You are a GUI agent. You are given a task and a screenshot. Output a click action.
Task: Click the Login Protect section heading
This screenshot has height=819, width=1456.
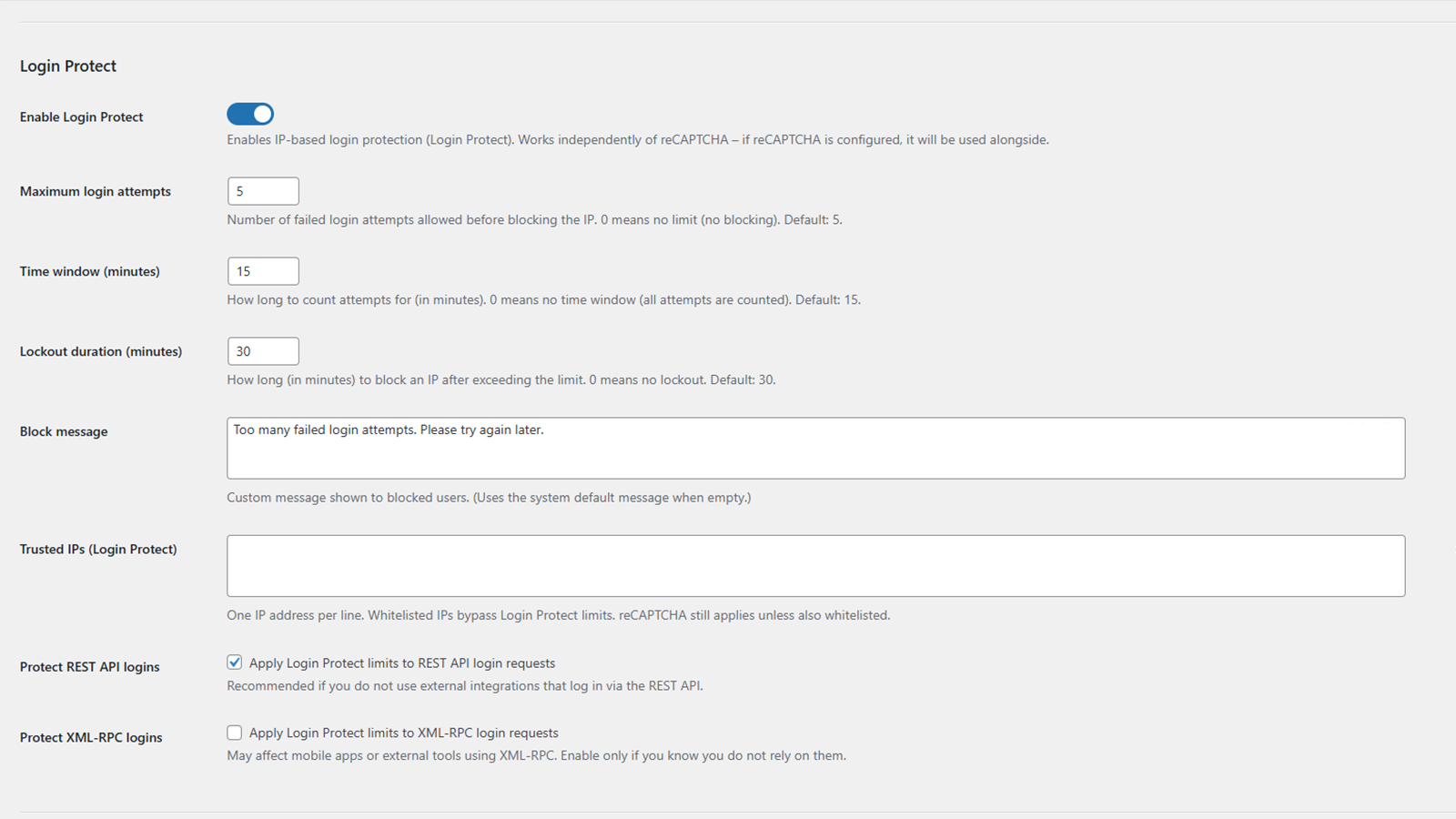click(x=68, y=66)
